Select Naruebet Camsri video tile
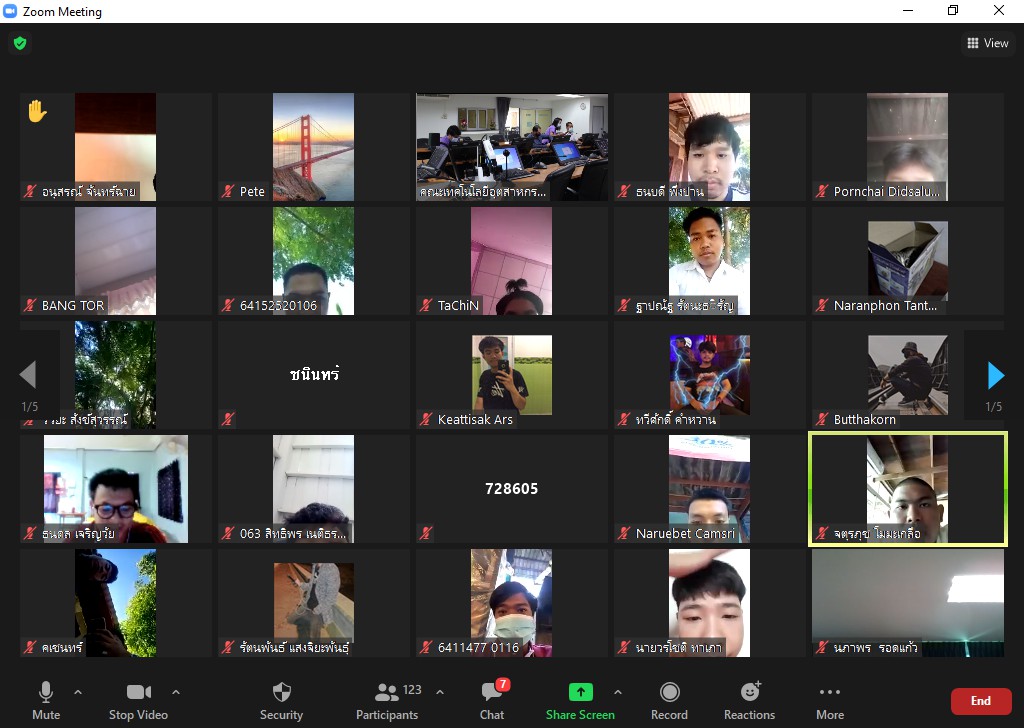This screenshot has width=1024, height=728. tap(709, 489)
